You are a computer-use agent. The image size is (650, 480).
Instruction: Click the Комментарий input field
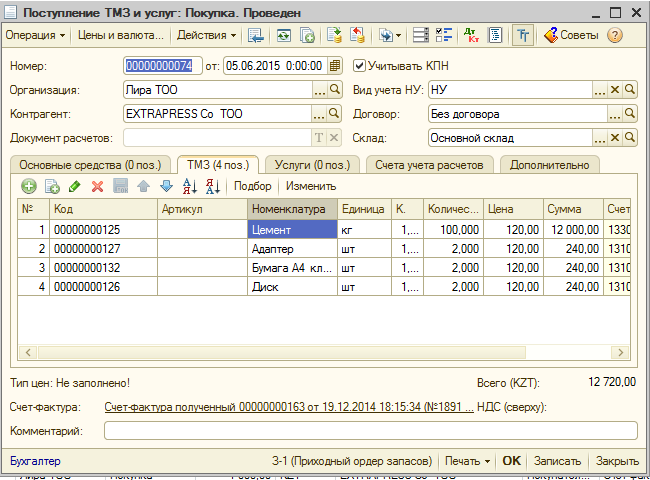click(371, 431)
